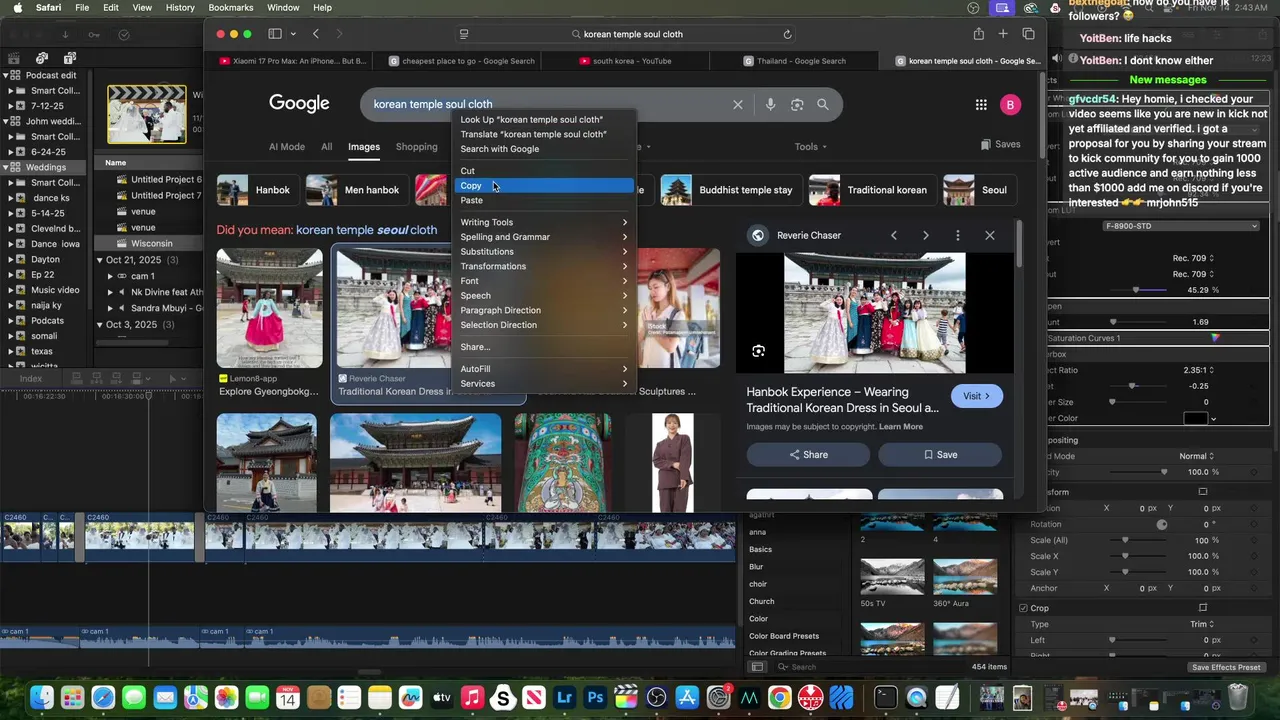Screen dimensions: 1280x720
Task: Open Lightroom from the Dock
Action: coord(565,697)
